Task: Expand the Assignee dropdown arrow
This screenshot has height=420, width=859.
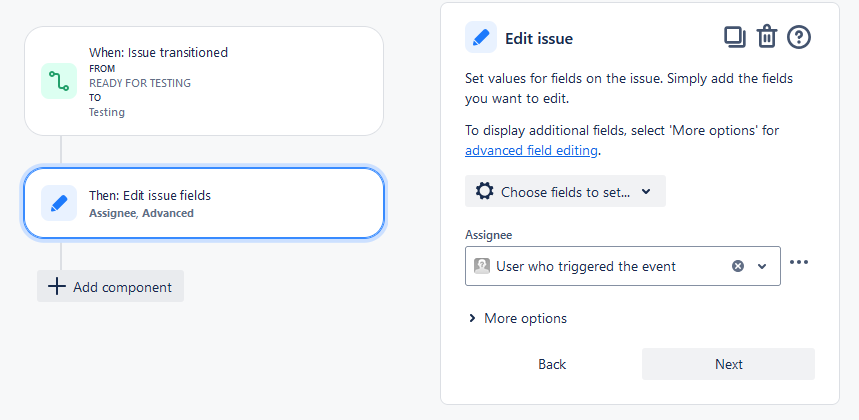Action: coord(761,267)
